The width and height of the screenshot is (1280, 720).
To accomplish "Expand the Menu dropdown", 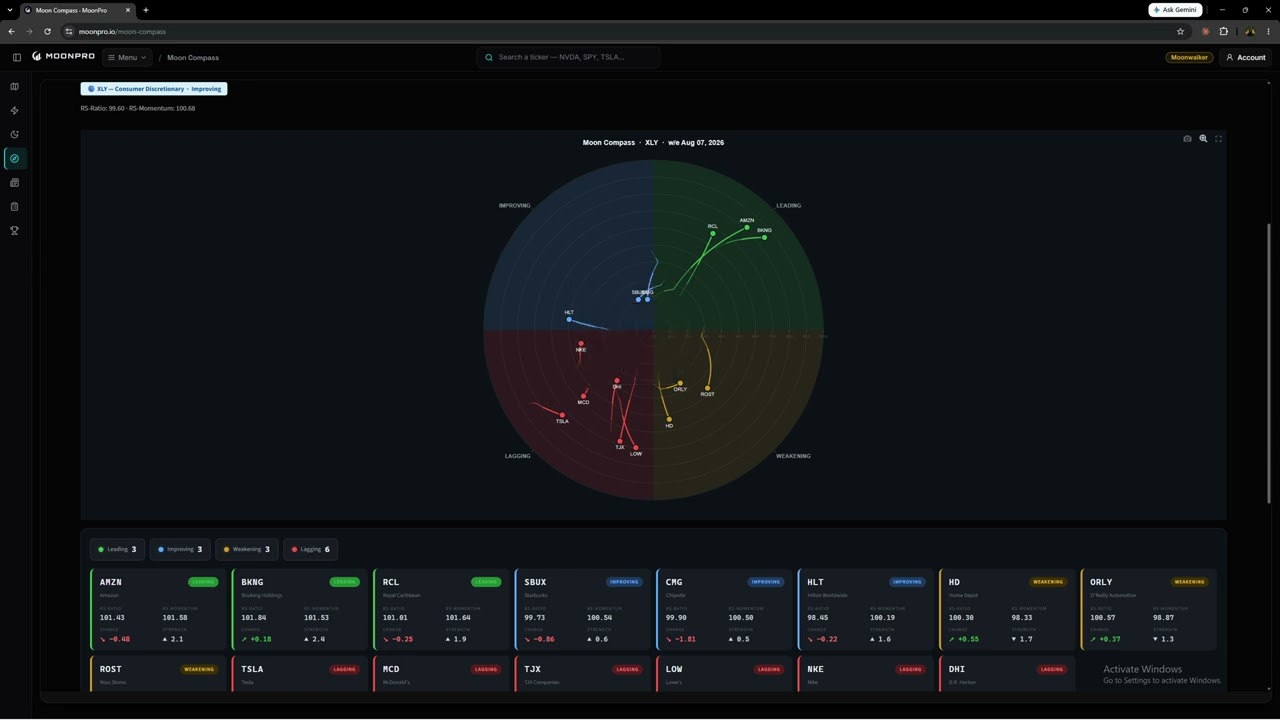I will (127, 57).
